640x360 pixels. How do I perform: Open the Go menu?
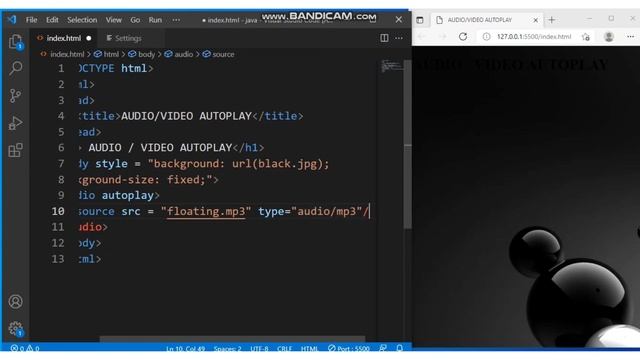click(x=135, y=20)
